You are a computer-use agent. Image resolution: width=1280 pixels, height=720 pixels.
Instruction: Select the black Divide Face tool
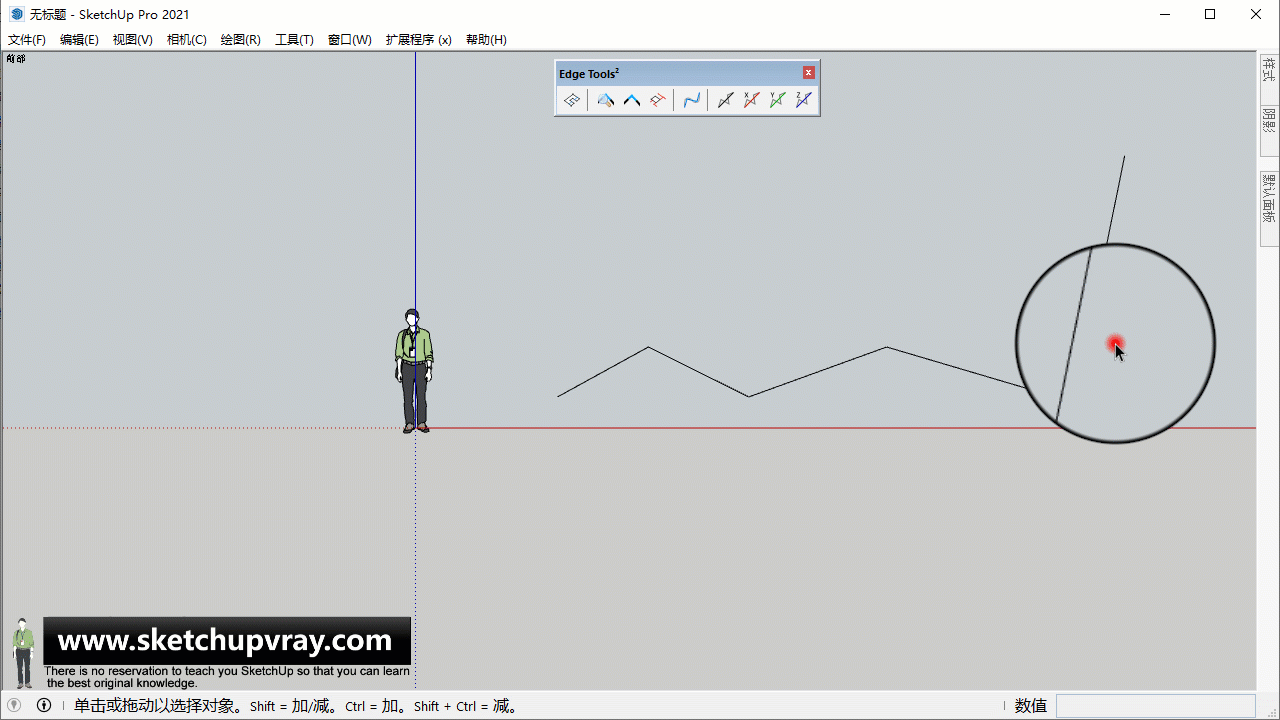click(725, 100)
